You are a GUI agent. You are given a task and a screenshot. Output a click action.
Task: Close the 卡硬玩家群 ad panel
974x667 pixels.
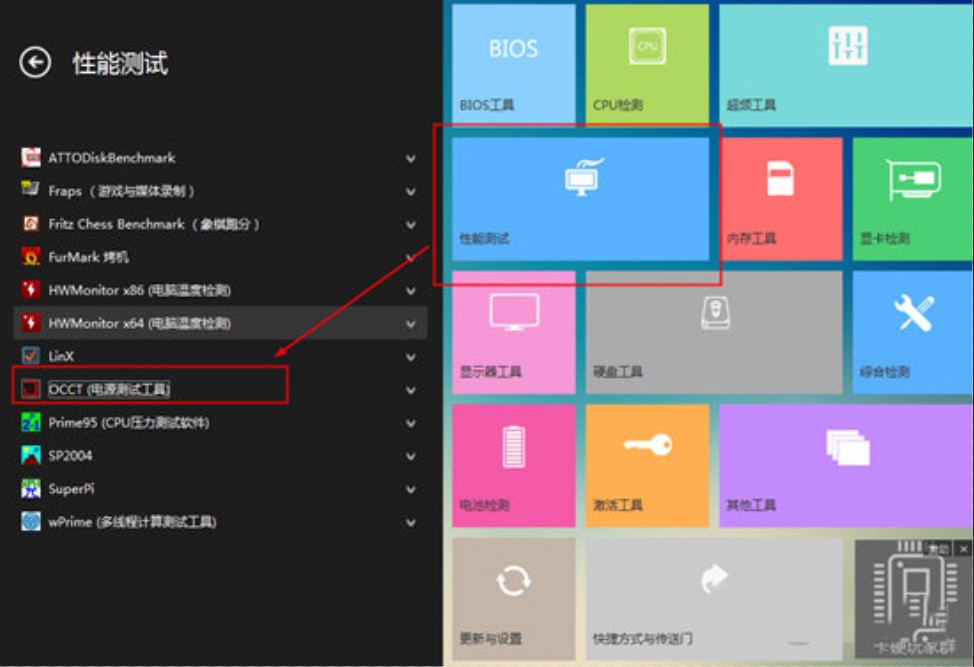click(963, 549)
